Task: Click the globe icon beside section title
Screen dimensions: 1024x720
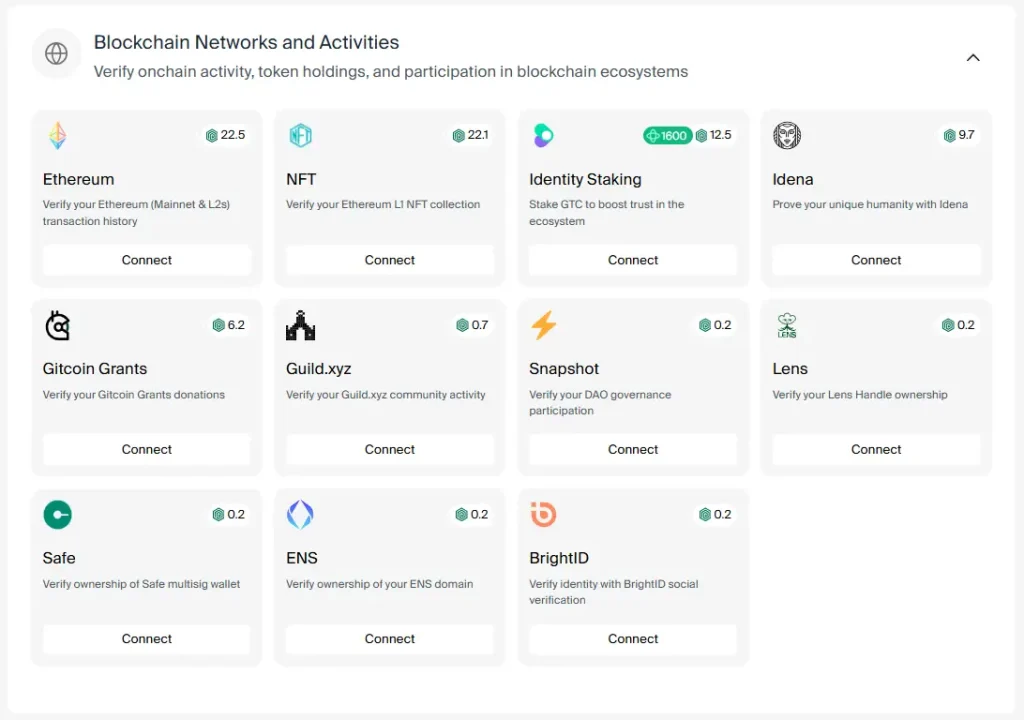Action: [57, 54]
